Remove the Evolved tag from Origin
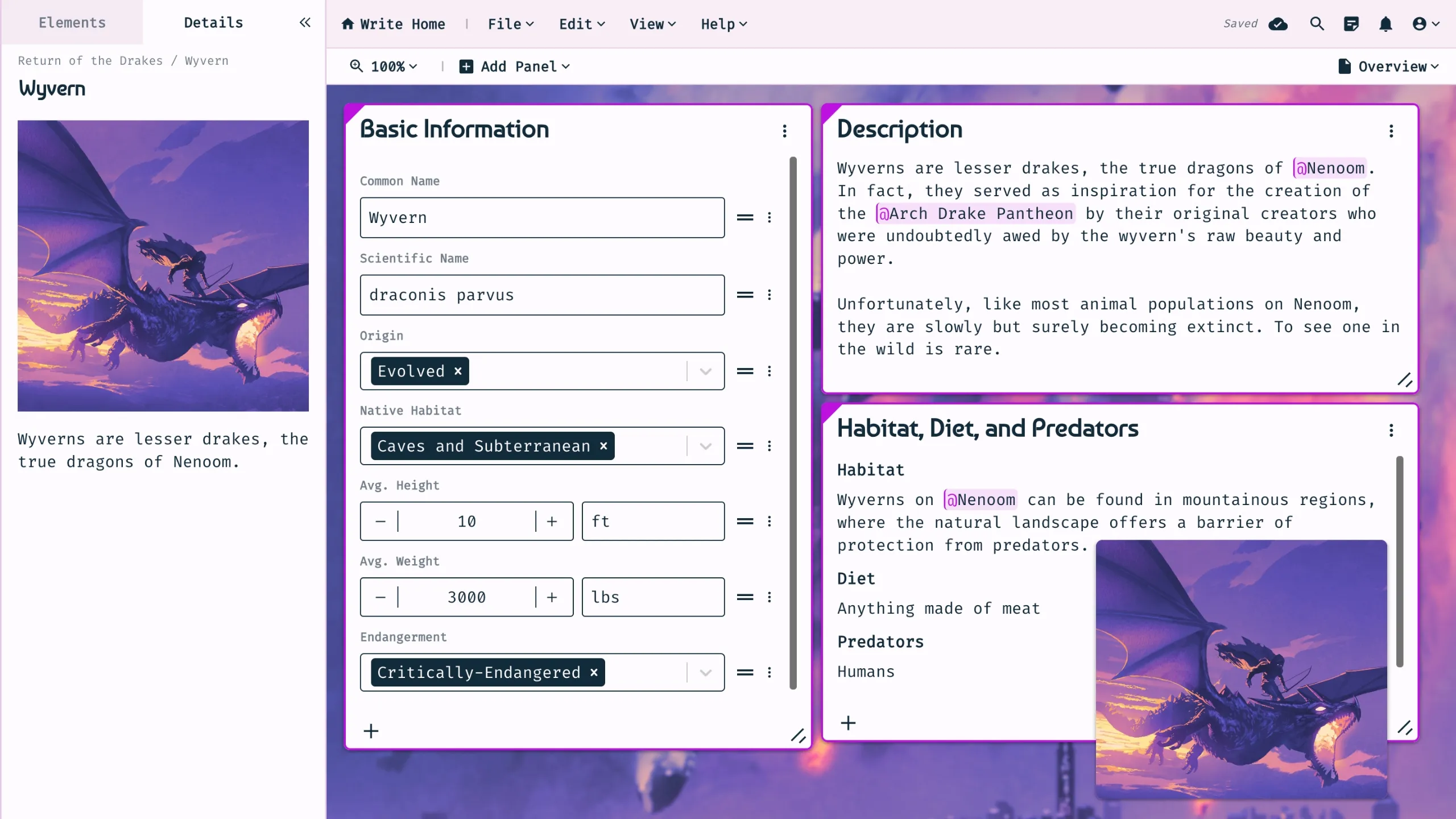Screen dimensions: 1456x819 (458, 371)
